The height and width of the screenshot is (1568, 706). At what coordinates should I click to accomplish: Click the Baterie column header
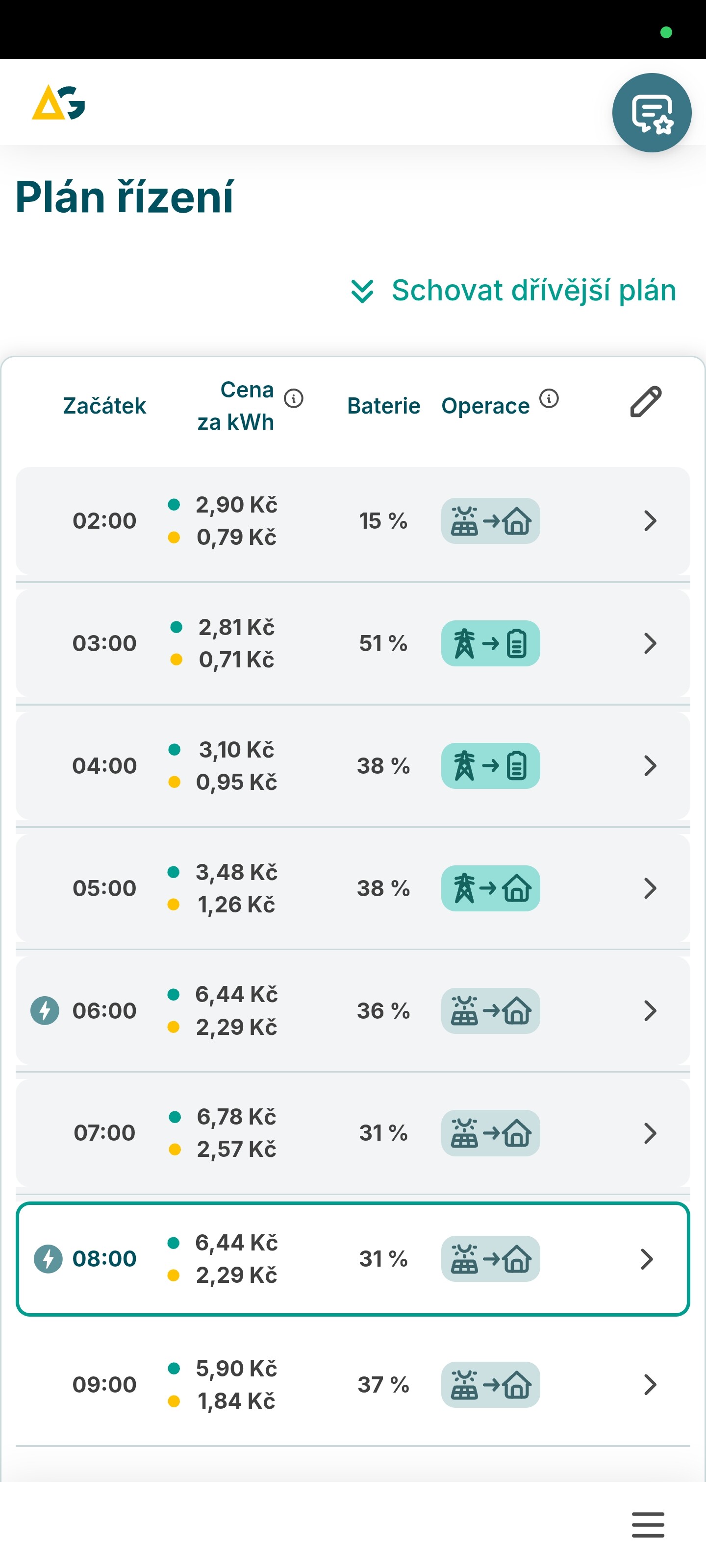click(x=383, y=406)
